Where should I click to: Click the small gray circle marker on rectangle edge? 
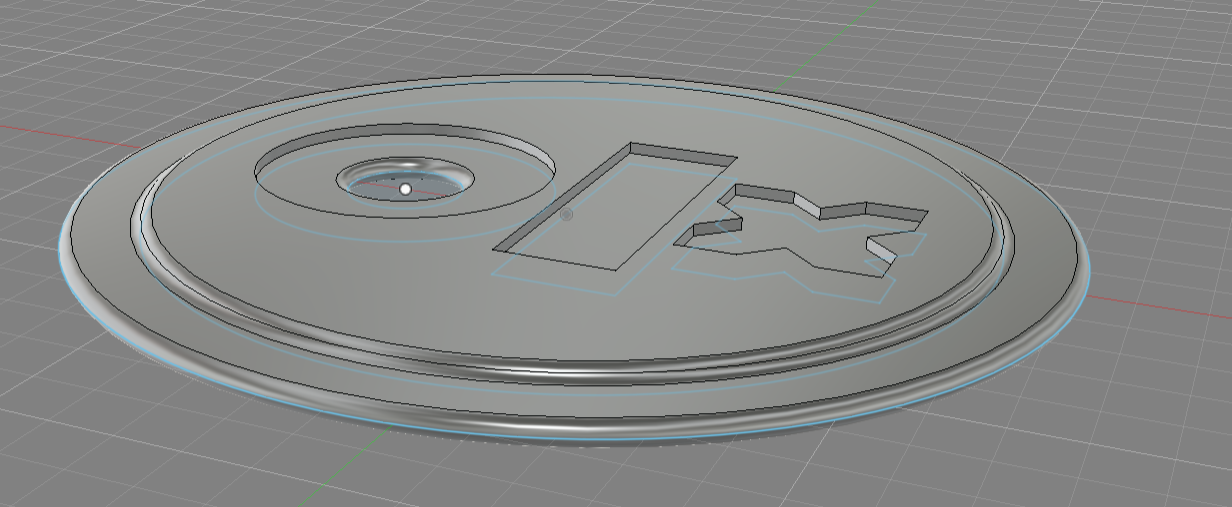pyautogui.click(x=567, y=214)
